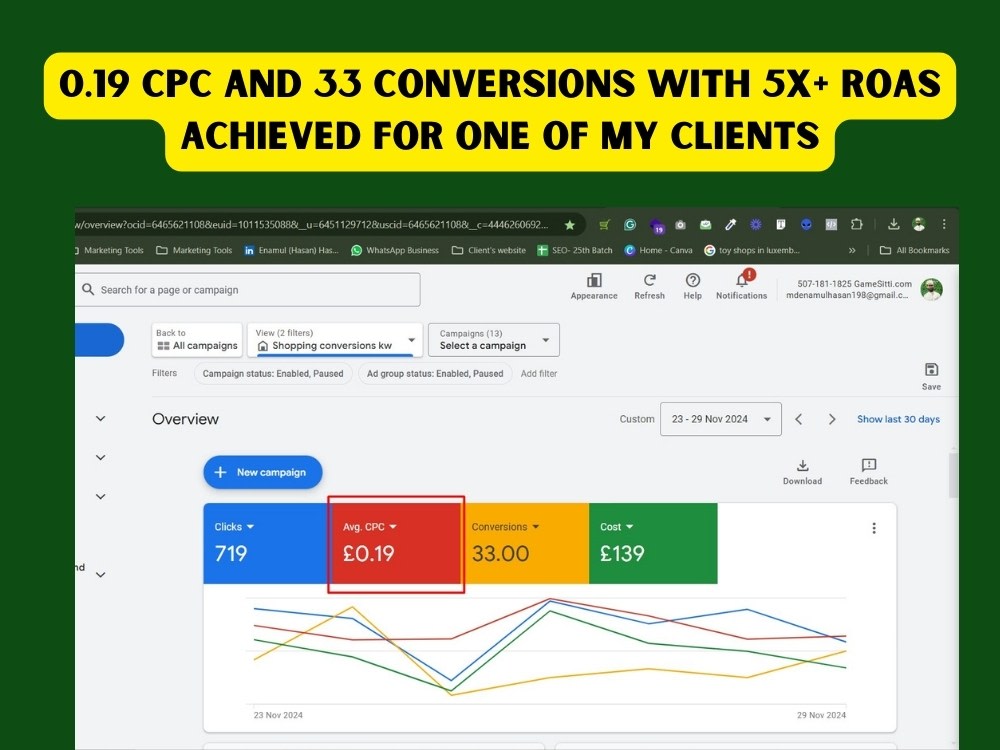The height and width of the screenshot is (750, 1000).
Task: Show more bookmarks overflow chevron
Action: point(852,251)
